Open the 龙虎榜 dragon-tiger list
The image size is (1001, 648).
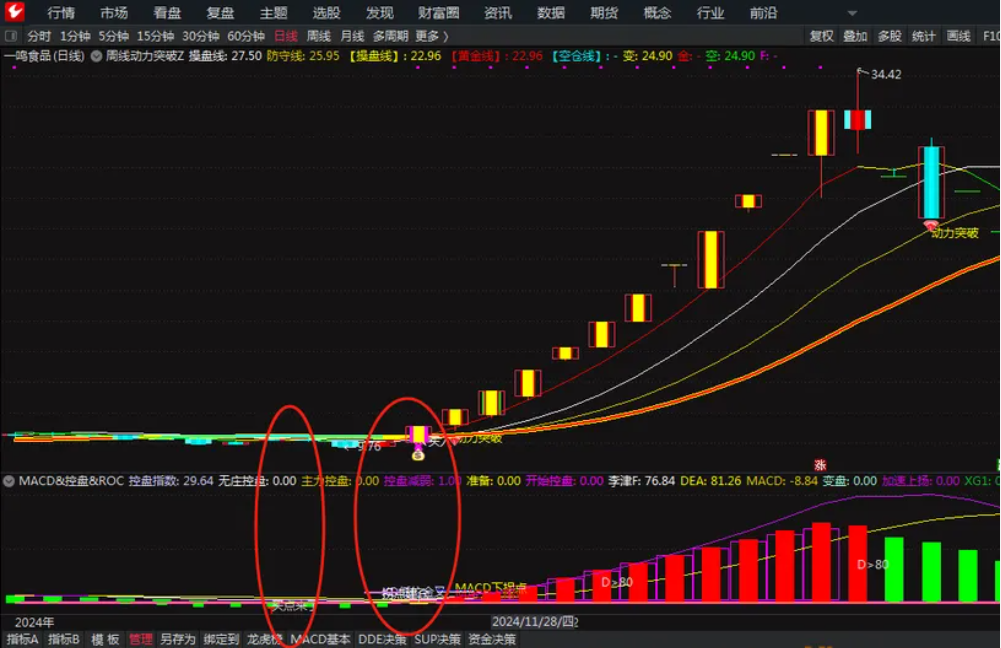point(266,639)
